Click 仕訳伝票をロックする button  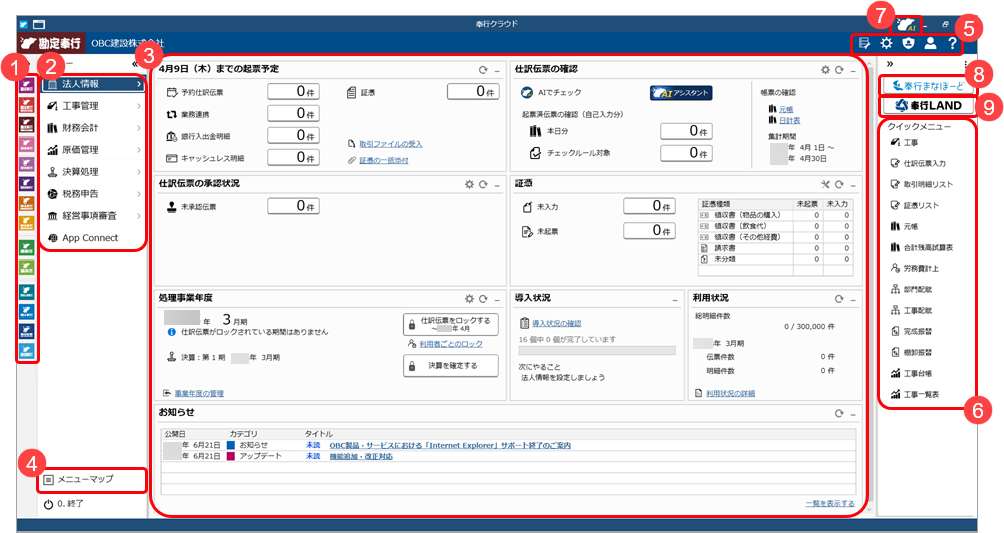(451, 324)
